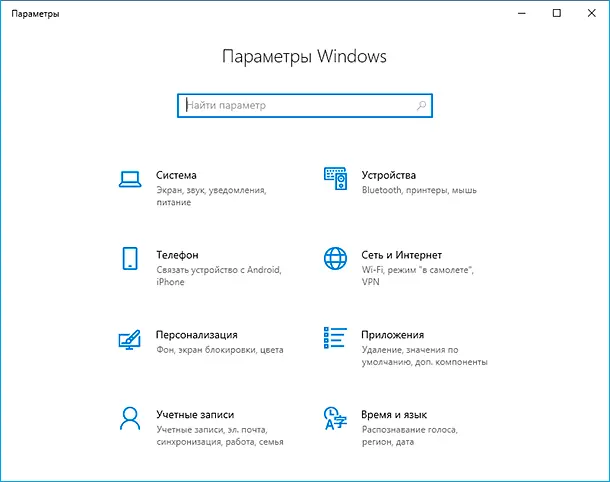This screenshot has height=482, width=610.
Task: Open the Телефон phone icon
Action: pos(130,258)
